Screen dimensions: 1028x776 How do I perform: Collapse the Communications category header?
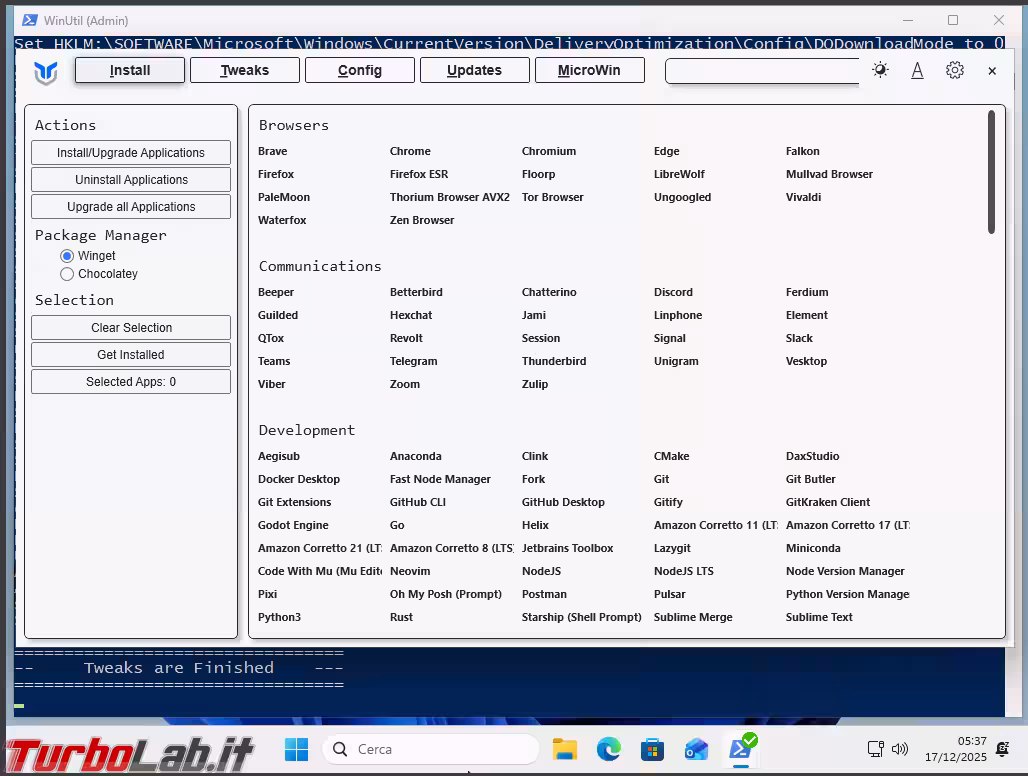tap(320, 266)
